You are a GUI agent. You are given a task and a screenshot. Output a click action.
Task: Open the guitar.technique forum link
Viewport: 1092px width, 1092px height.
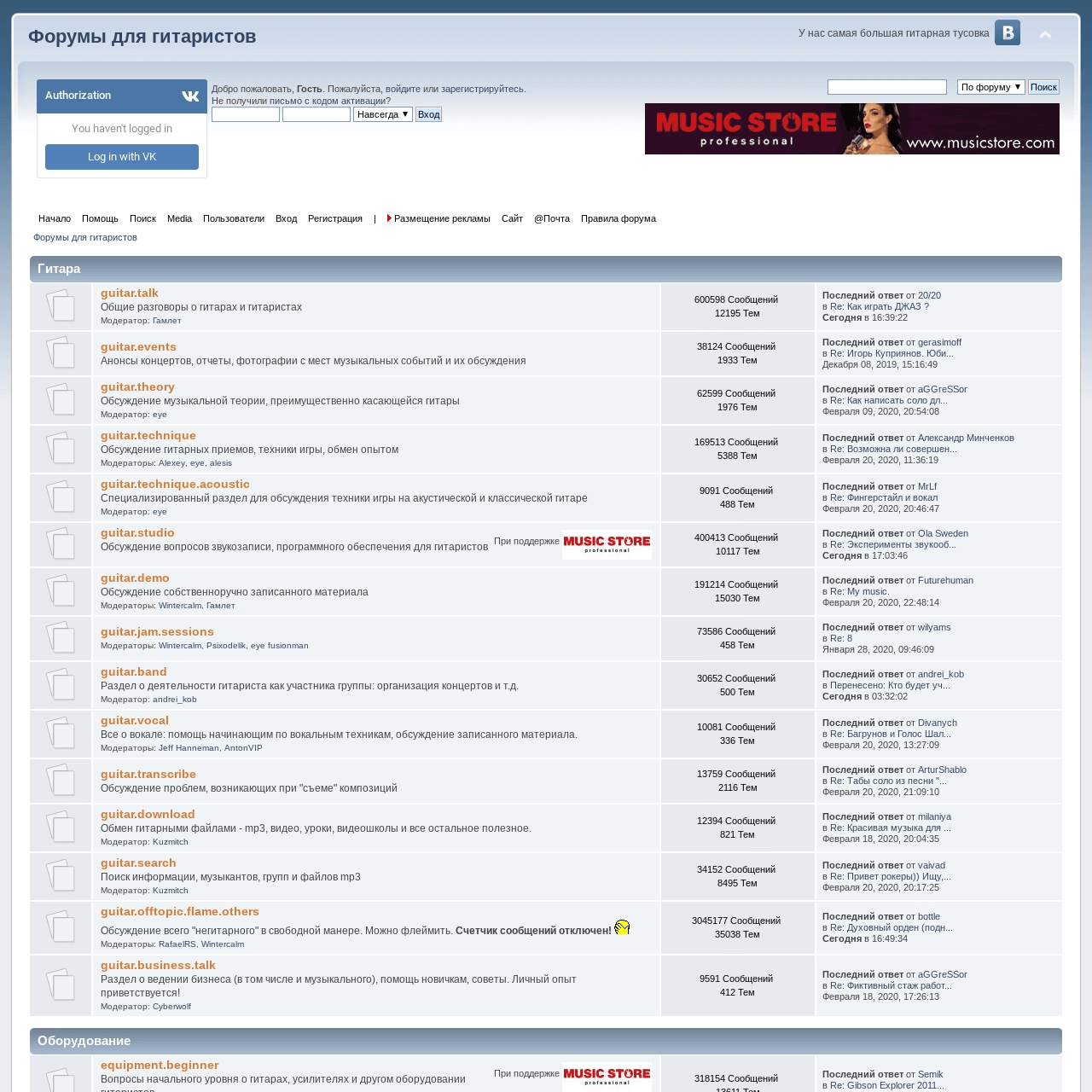click(148, 435)
